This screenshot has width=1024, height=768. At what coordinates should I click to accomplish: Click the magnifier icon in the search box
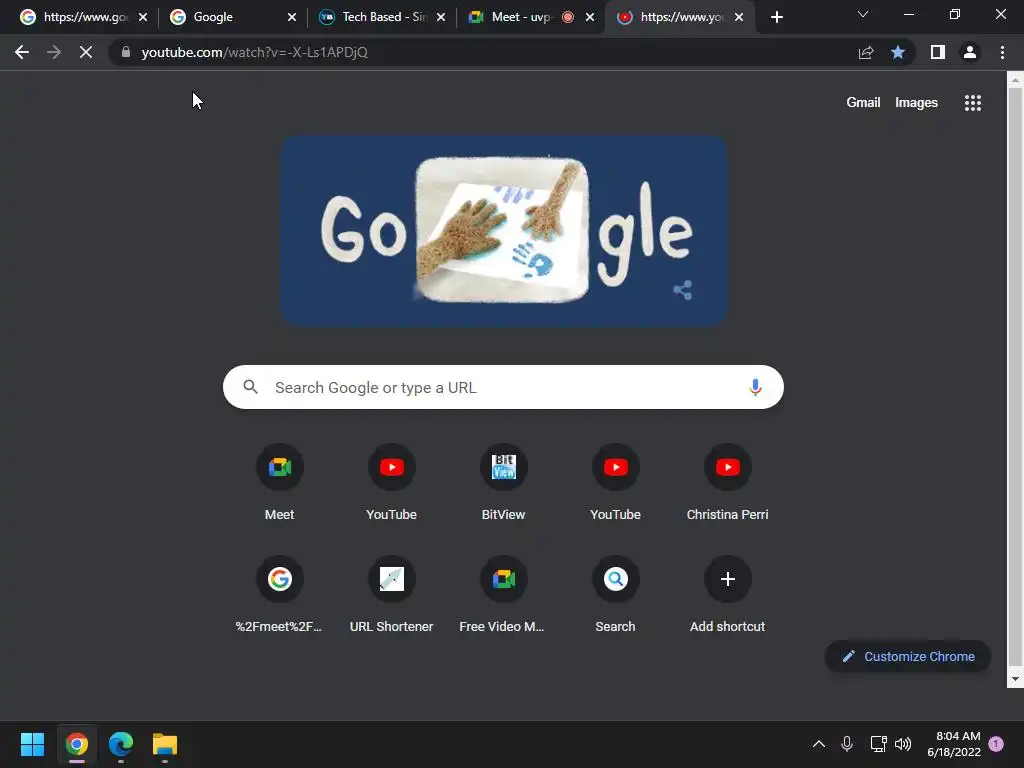tap(251, 387)
